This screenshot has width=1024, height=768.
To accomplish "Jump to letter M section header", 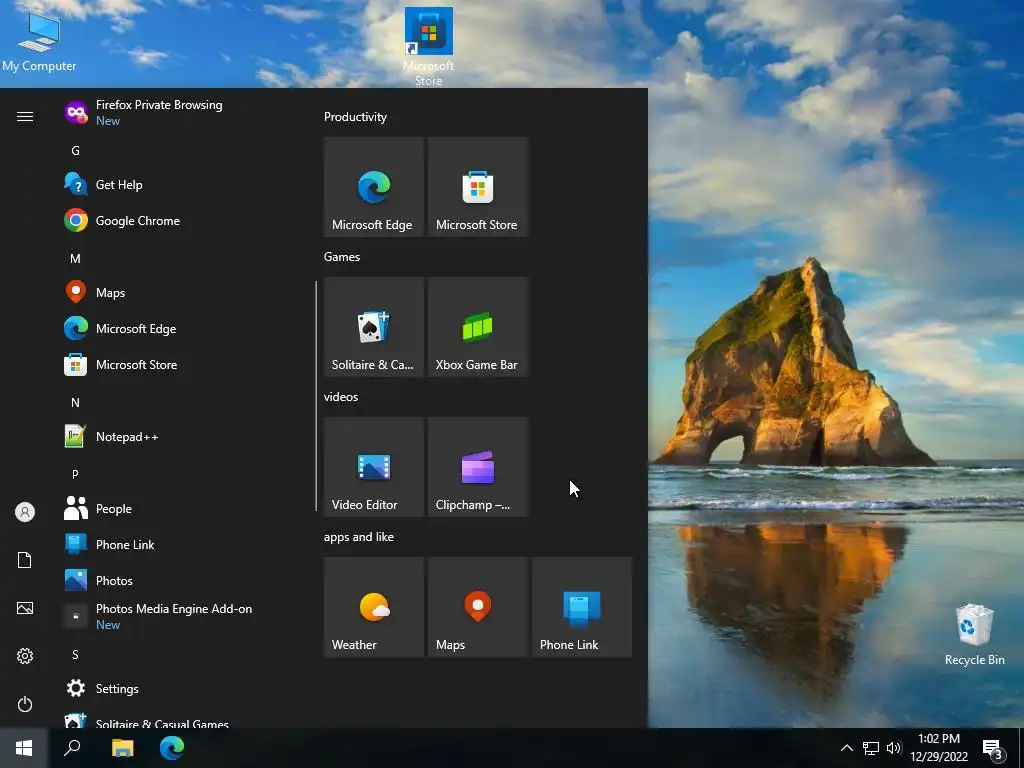I will 75,259.
